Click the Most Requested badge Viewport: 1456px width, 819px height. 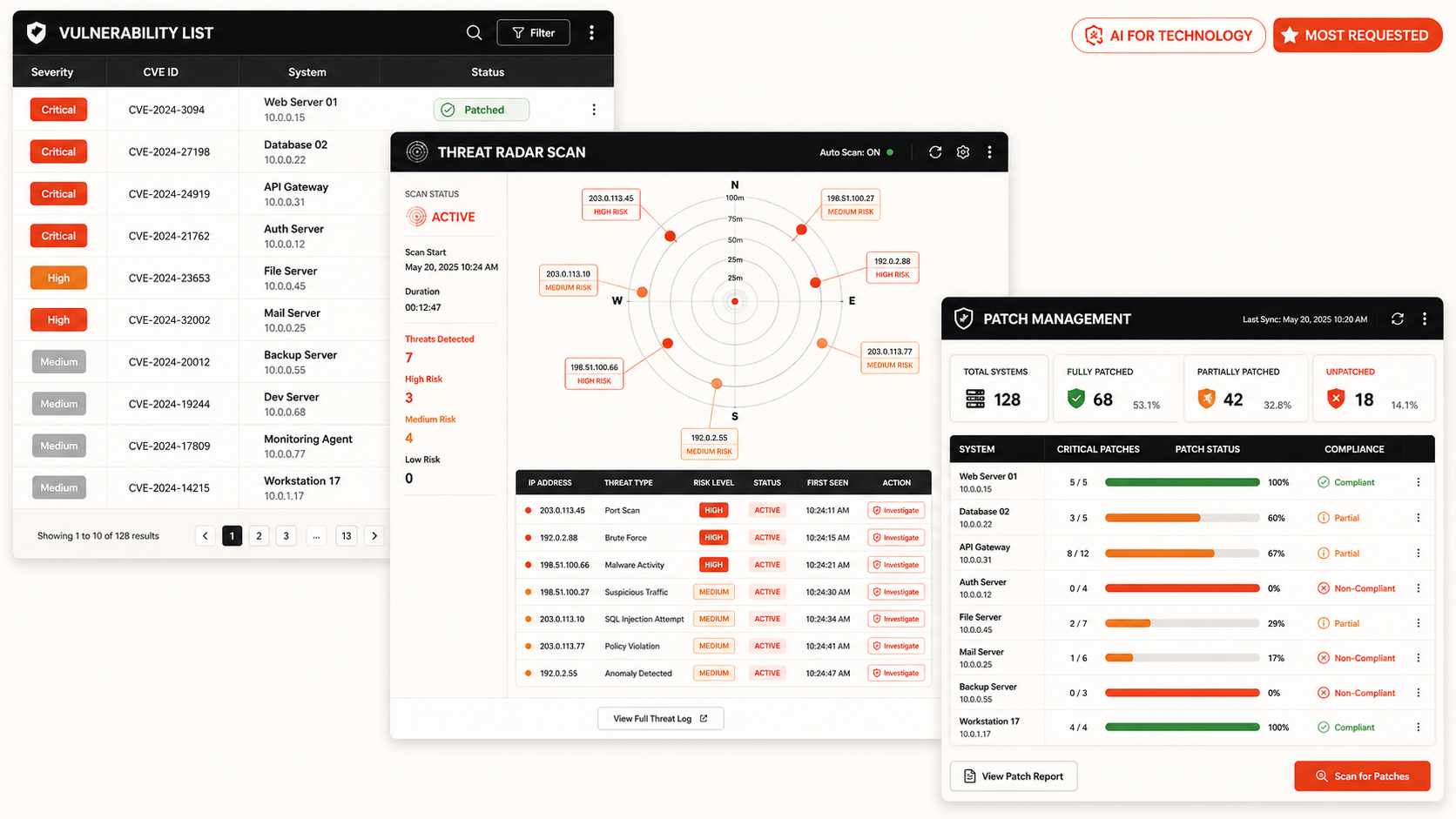tap(1358, 36)
